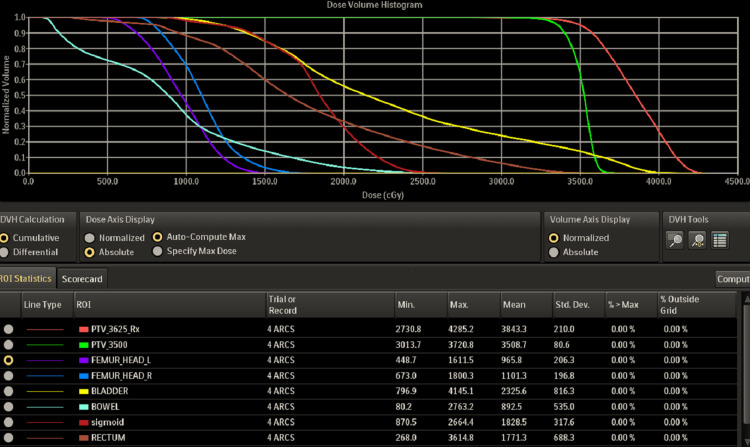Click the zoom region magnifier DVH tool
The width and height of the screenshot is (750, 447).
tap(674, 240)
